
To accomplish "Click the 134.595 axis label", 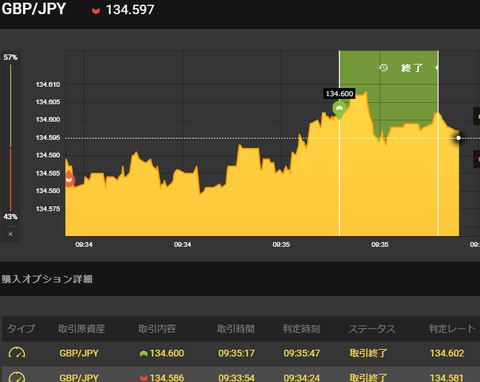I will (48, 138).
